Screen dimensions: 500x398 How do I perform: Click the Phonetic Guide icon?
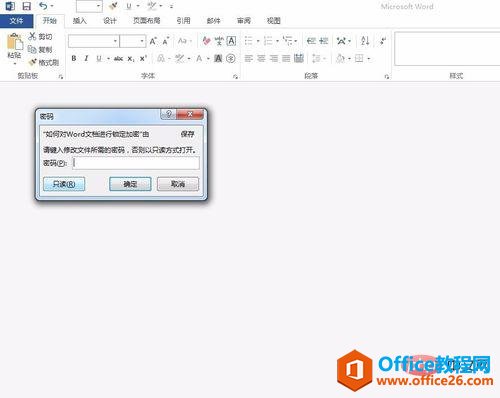pyautogui.click(x=219, y=41)
